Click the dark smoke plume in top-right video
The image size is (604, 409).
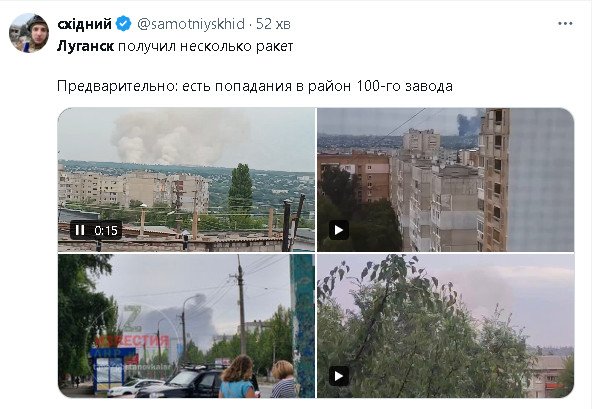tap(469, 122)
